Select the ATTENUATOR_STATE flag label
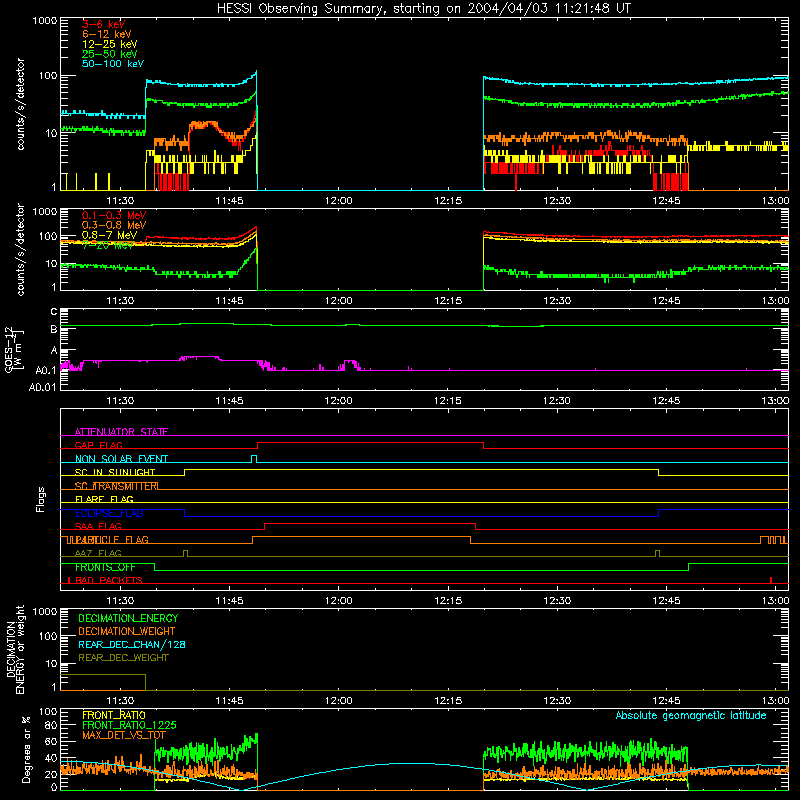800x800 pixels. pos(121,432)
